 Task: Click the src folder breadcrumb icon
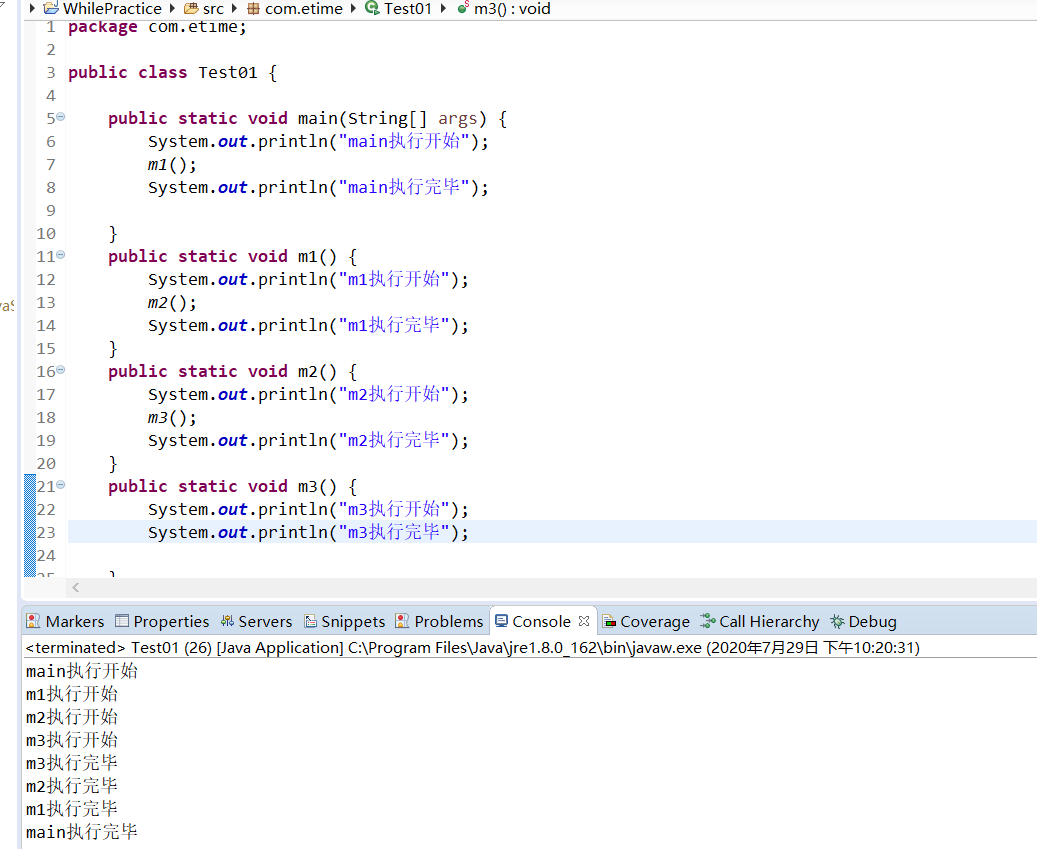click(x=191, y=9)
